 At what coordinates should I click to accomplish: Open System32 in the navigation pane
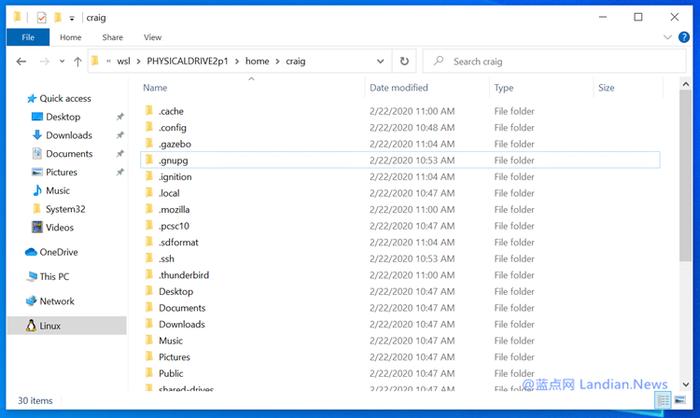pyautogui.click(x=58, y=209)
